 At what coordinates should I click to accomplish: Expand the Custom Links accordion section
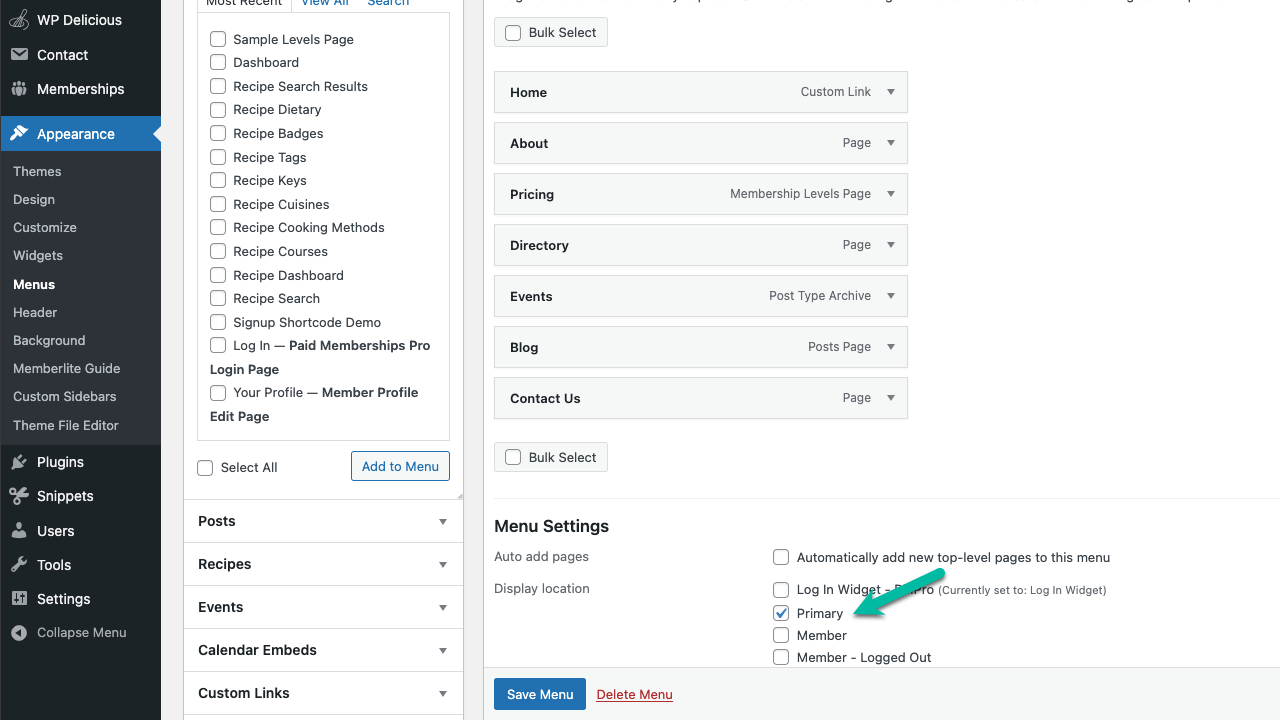(x=323, y=693)
